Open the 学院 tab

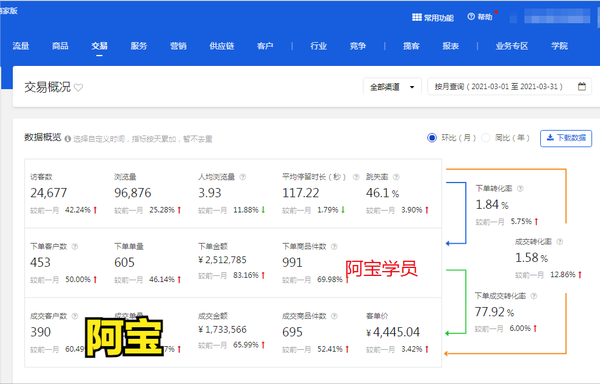pos(559,46)
